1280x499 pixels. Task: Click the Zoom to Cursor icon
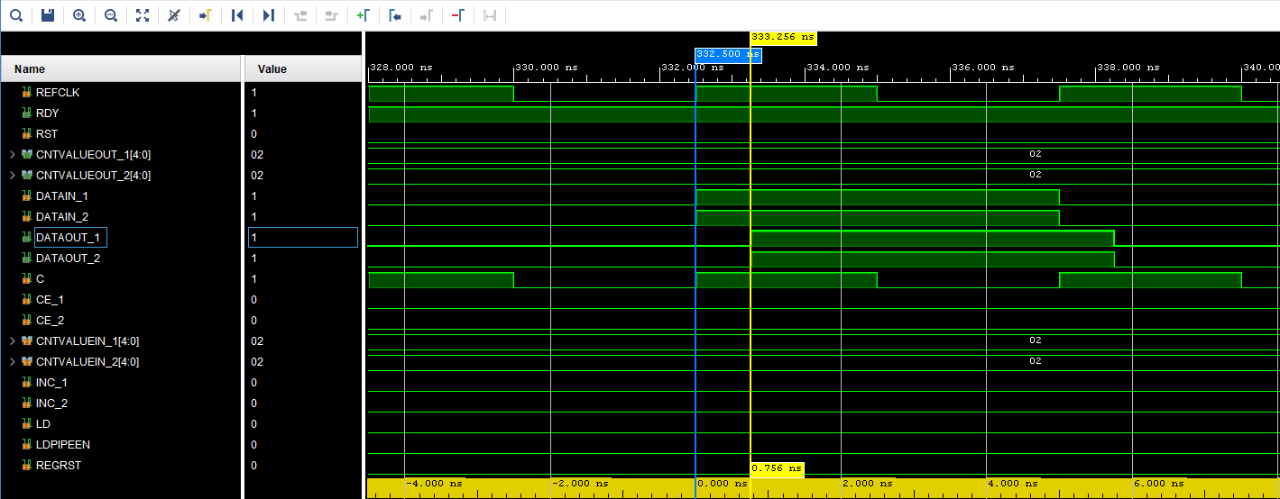point(173,15)
